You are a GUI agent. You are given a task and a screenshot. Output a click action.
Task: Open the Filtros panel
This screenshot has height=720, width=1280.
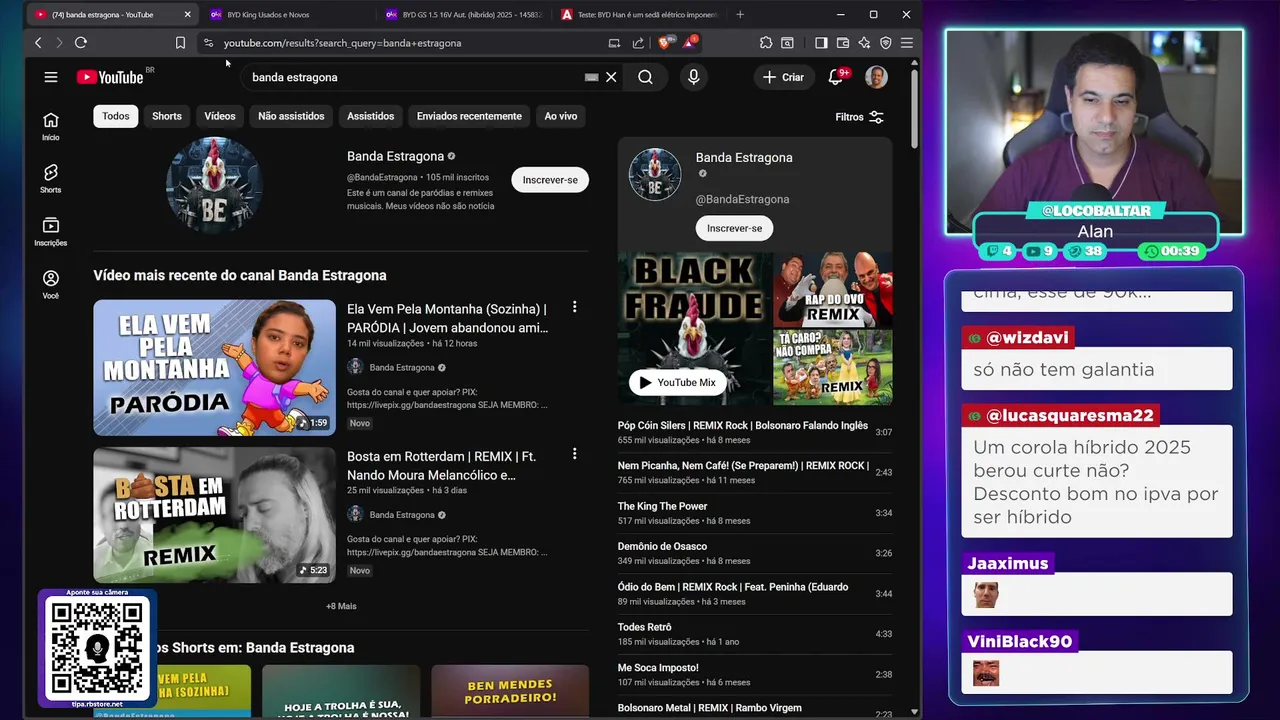(x=860, y=117)
